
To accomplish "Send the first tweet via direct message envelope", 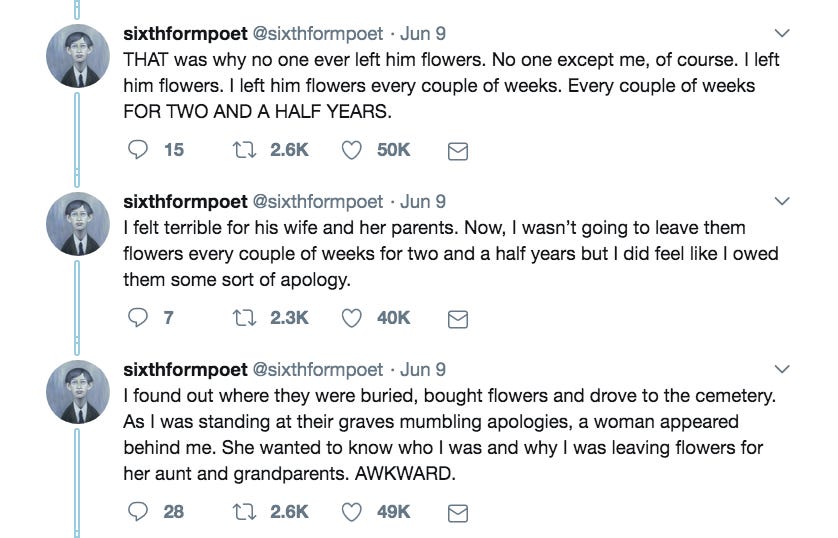I will (457, 152).
